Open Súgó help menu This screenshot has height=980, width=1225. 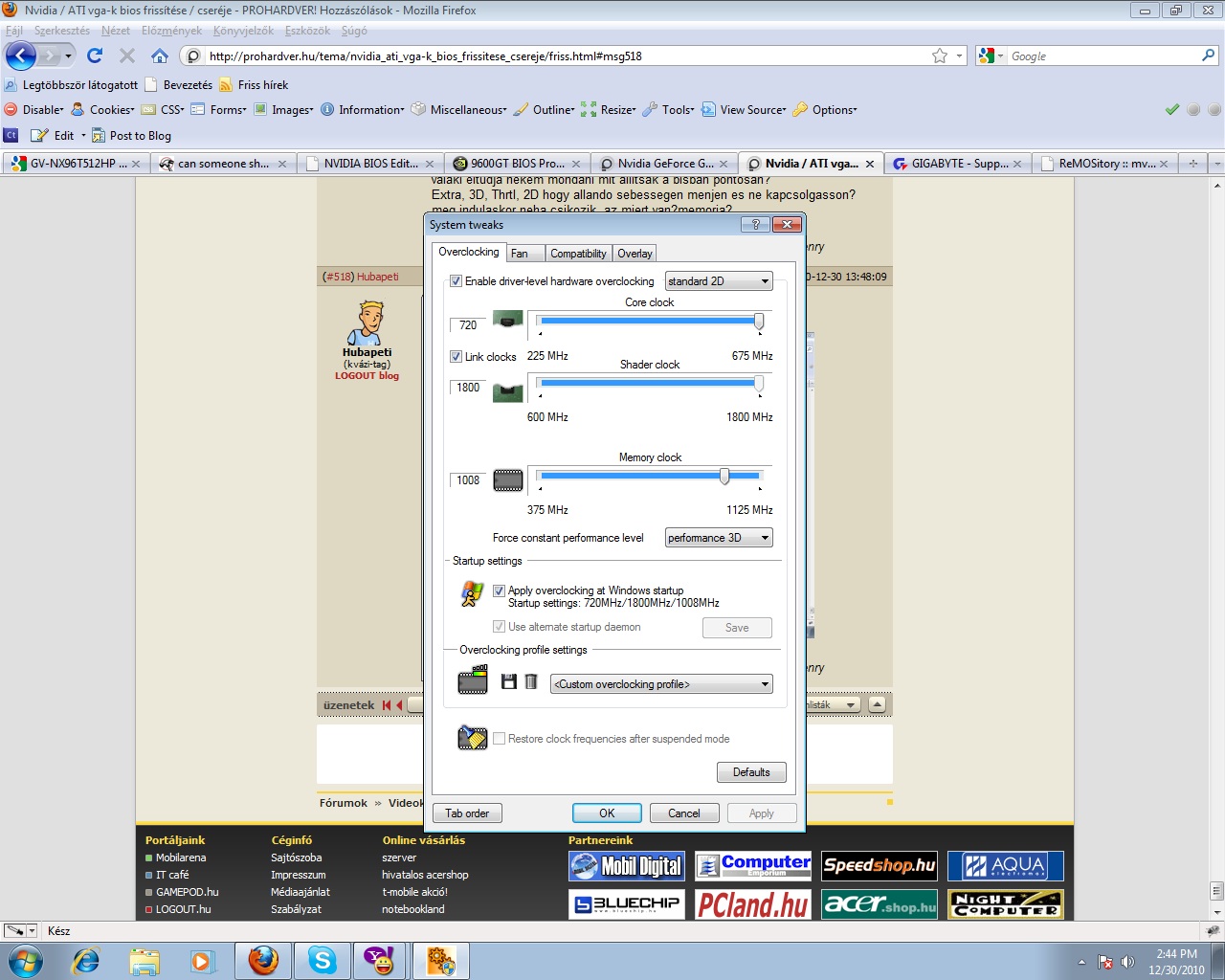(x=354, y=31)
